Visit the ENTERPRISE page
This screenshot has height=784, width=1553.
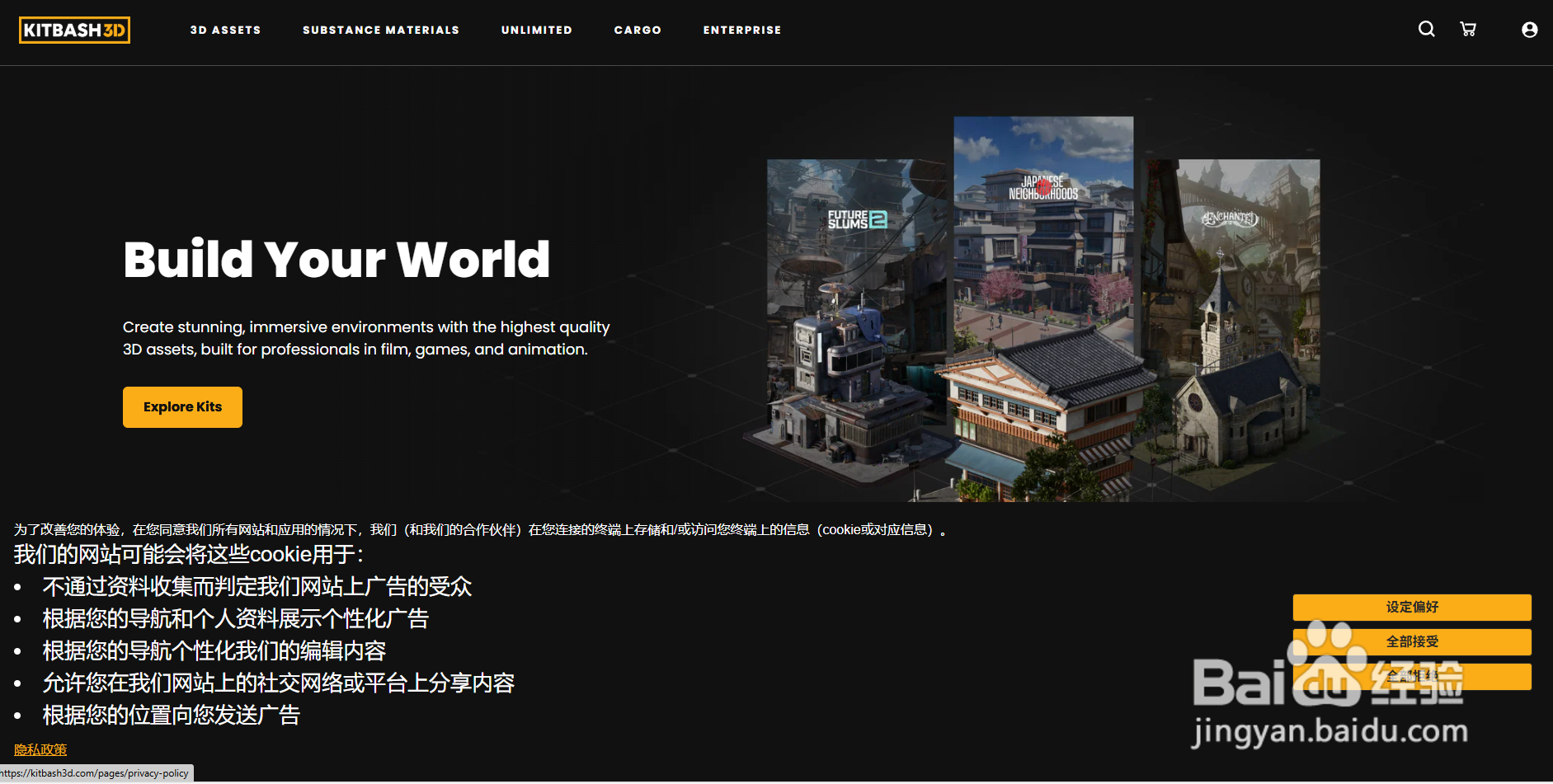click(741, 30)
